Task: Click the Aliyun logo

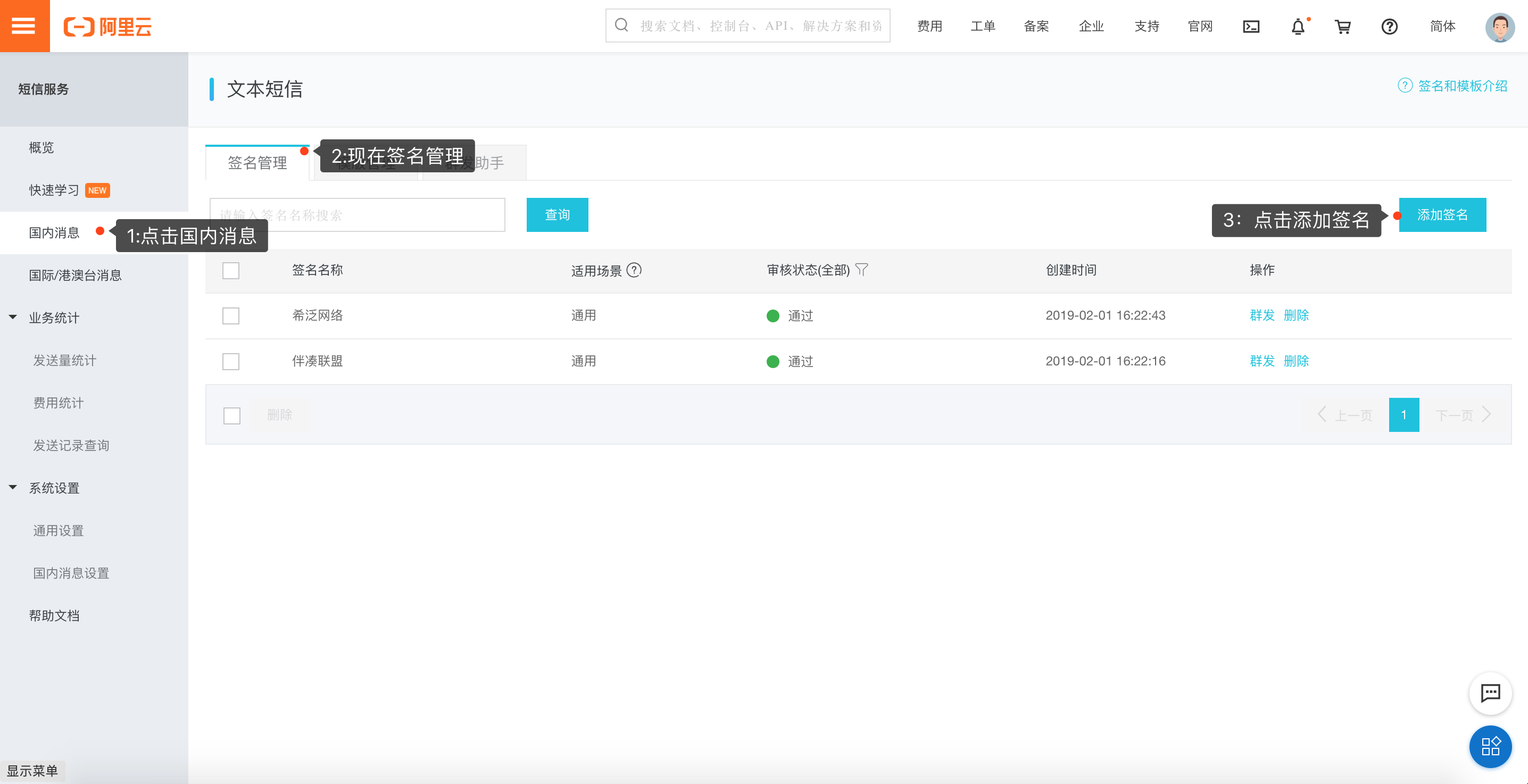Action: click(107, 27)
